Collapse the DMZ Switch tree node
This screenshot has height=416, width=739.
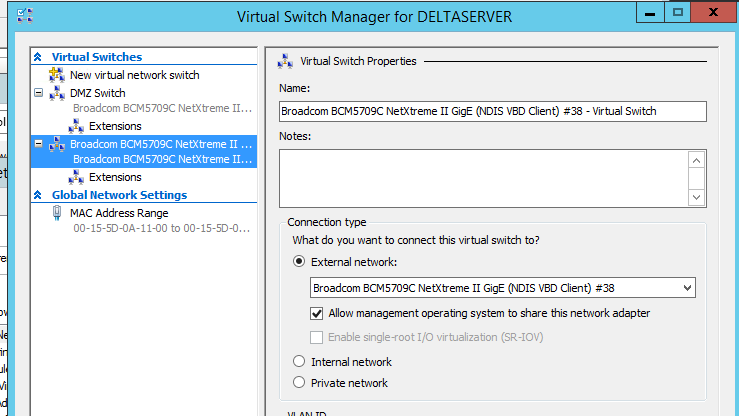pos(39,92)
